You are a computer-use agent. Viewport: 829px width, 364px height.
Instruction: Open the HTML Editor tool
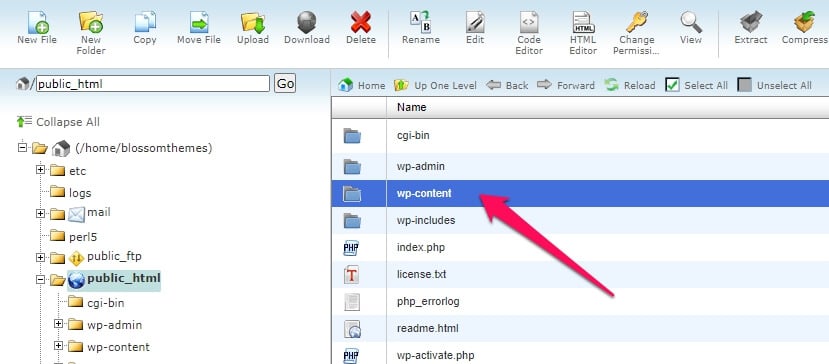[x=583, y=22]
